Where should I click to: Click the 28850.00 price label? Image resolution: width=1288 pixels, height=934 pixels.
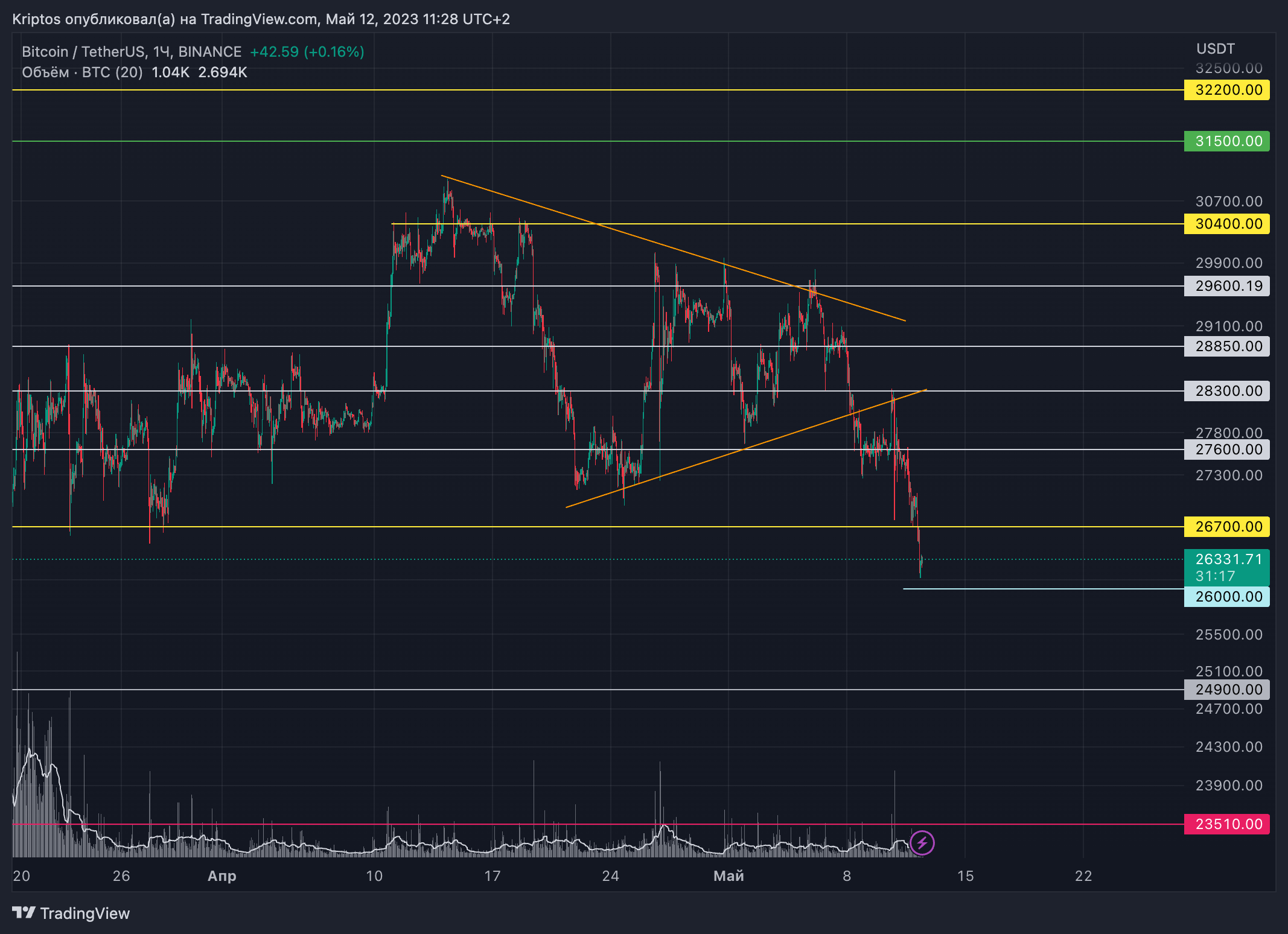[1226, 346]
